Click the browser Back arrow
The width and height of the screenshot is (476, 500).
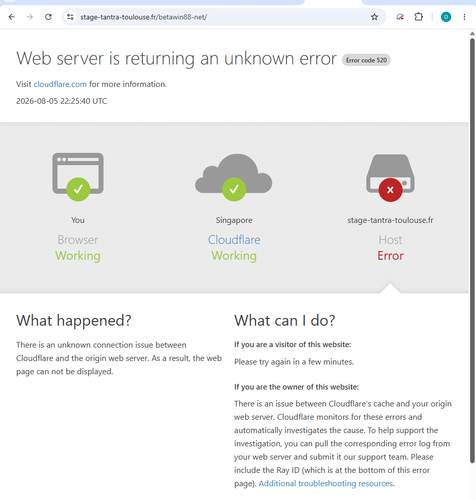pos(12,17)
